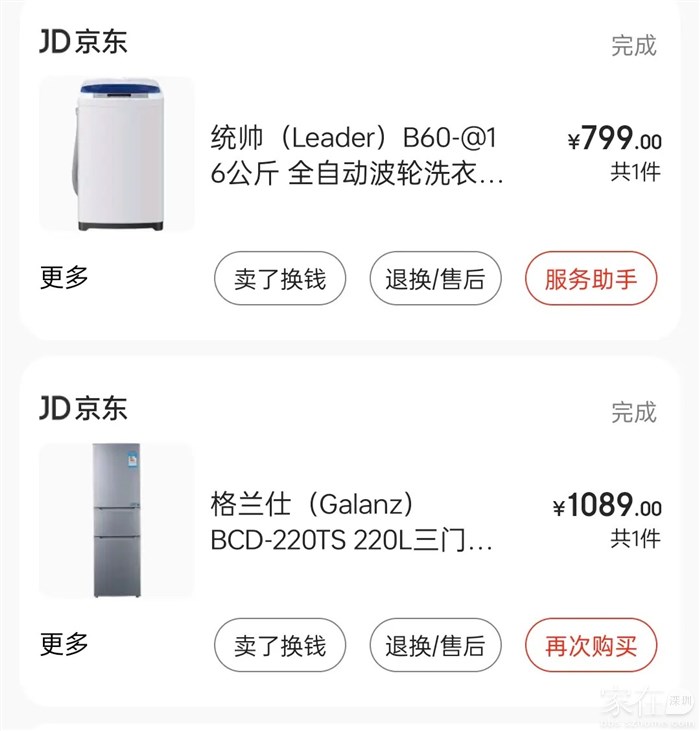Viewport: 700px width, 731px height.
Task: Click 退换/售后 for the washing machine order
Action: pyautogui.click(x=435, y=279)
